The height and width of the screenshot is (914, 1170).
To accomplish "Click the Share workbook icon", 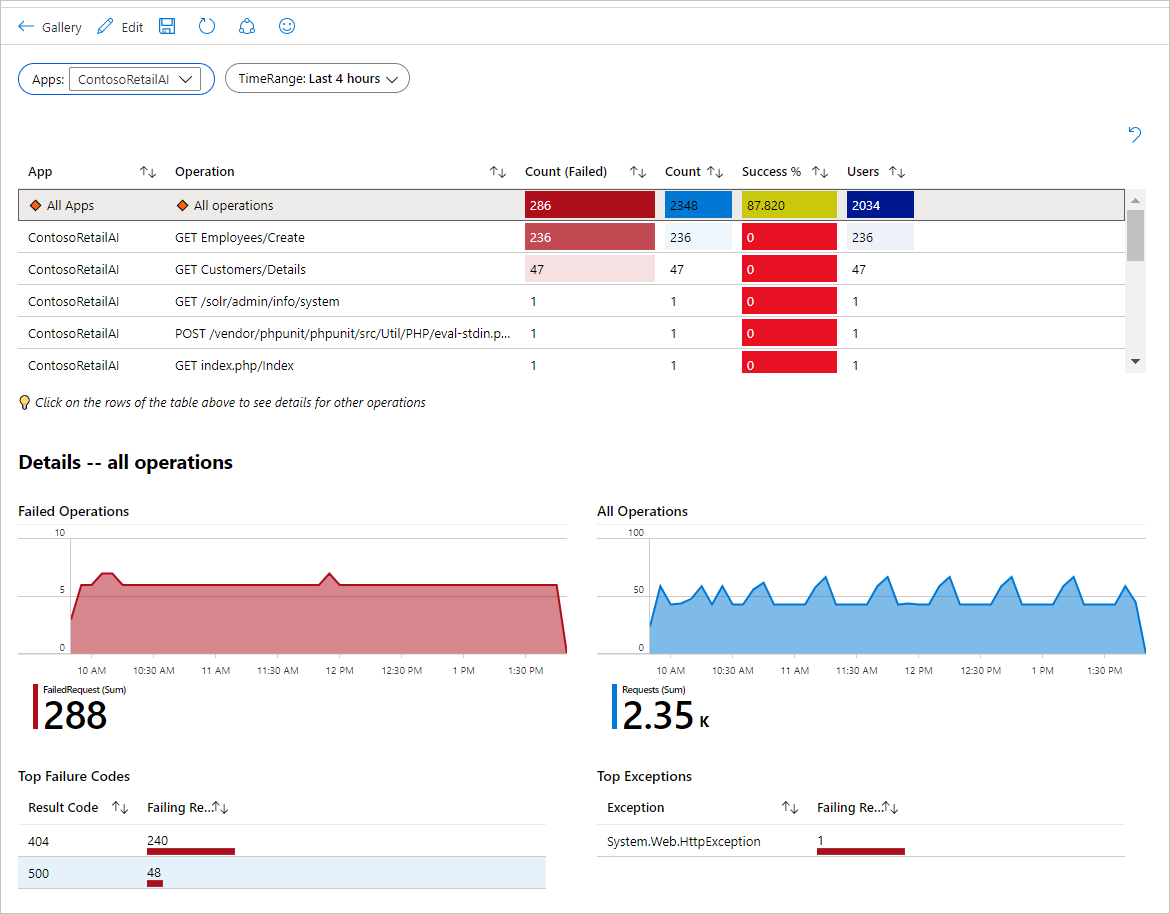I will coord(247,27).
